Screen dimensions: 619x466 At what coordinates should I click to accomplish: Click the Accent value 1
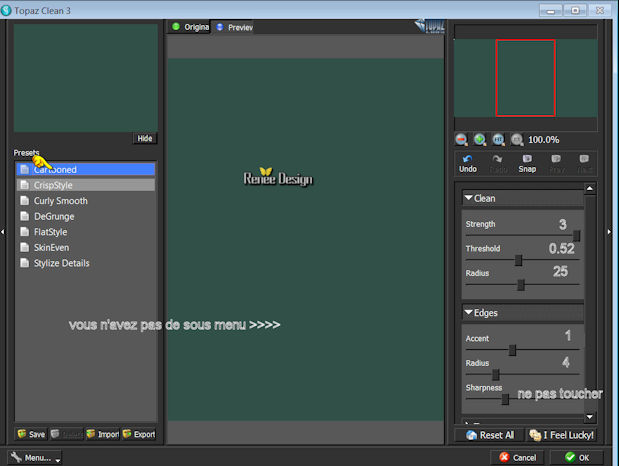[x=568, y=335]
